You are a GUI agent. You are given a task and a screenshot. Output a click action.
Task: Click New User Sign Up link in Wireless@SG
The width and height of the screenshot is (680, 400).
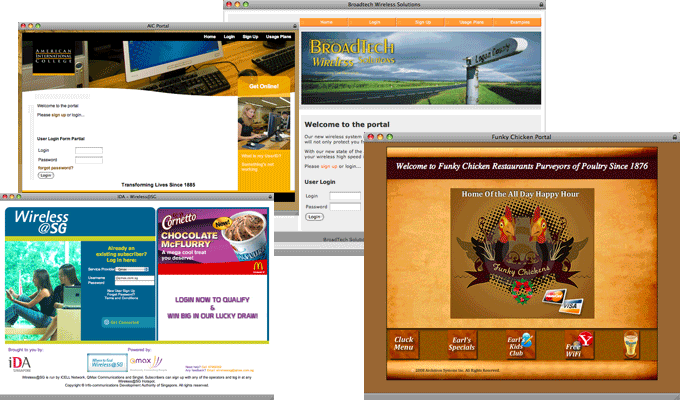click(x=121, y=291)
